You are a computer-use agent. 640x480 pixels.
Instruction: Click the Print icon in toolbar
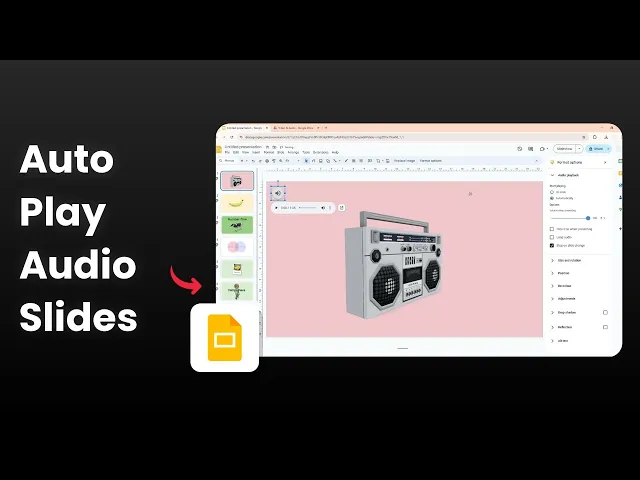point(267,161)
